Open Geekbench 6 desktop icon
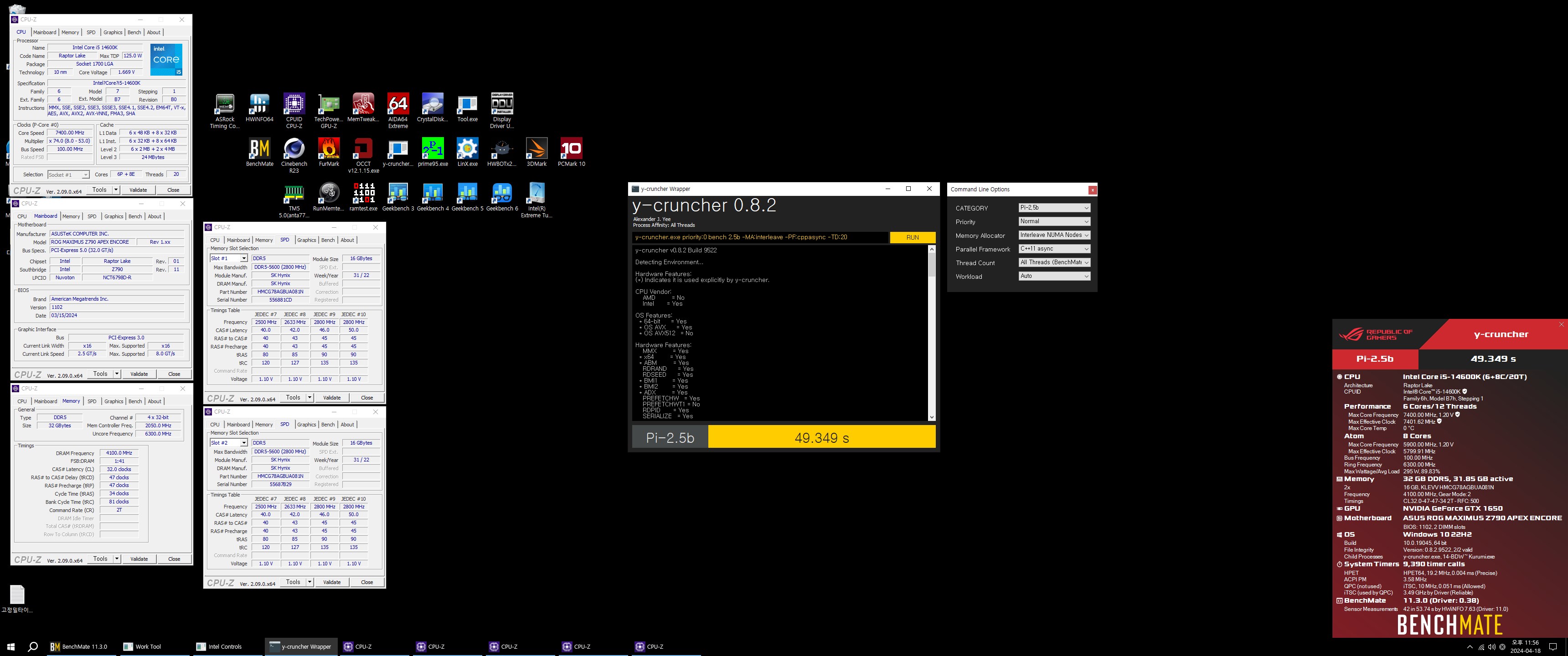Screen dimensions: 1568x656 pos(502,197)
